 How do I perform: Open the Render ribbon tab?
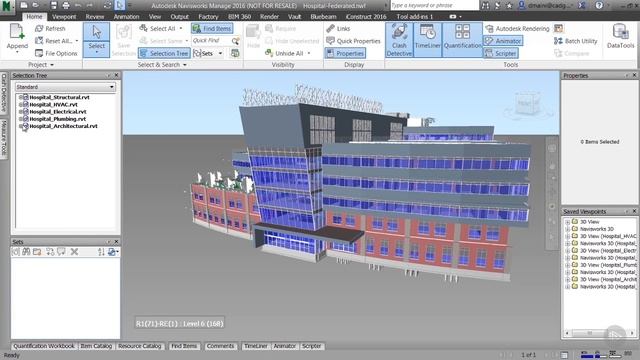[269, 17]
